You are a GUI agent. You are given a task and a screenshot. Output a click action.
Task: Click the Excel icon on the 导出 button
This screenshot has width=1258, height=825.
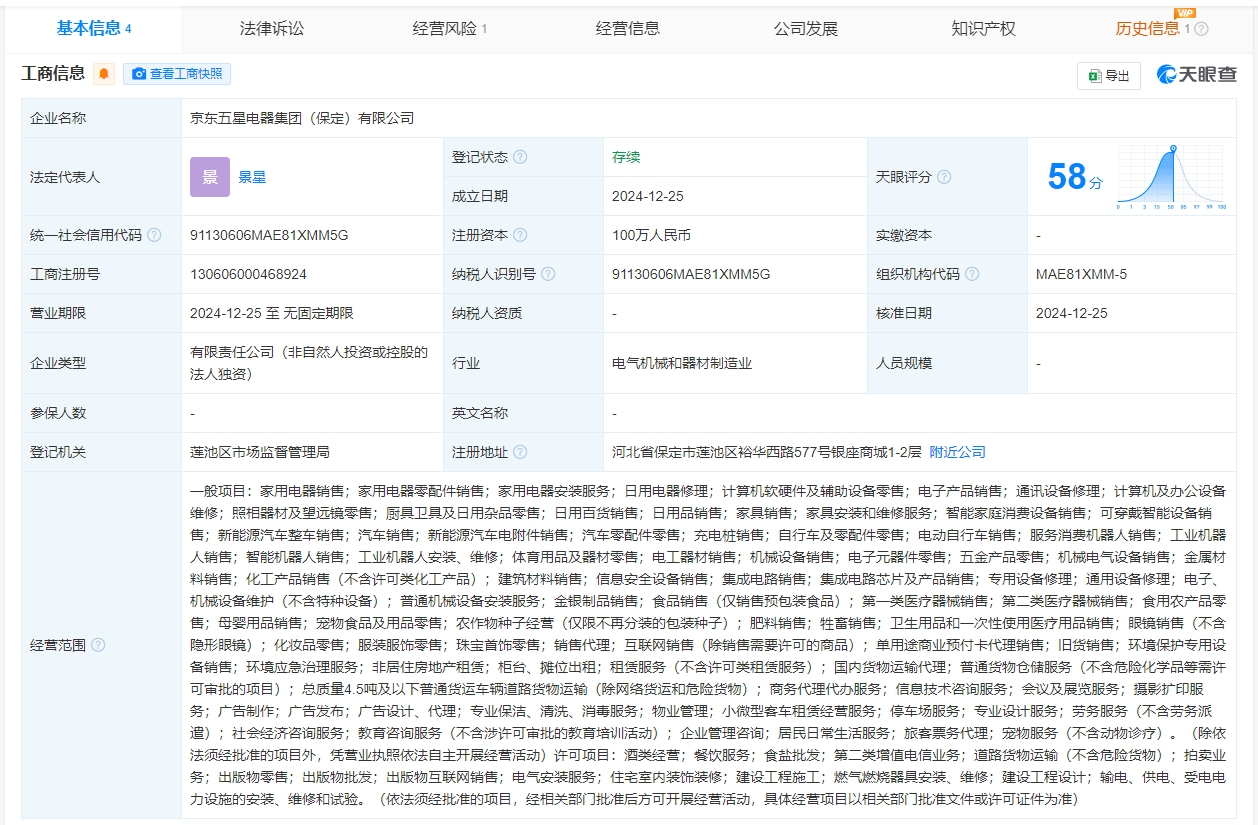tap(1094, 76)
